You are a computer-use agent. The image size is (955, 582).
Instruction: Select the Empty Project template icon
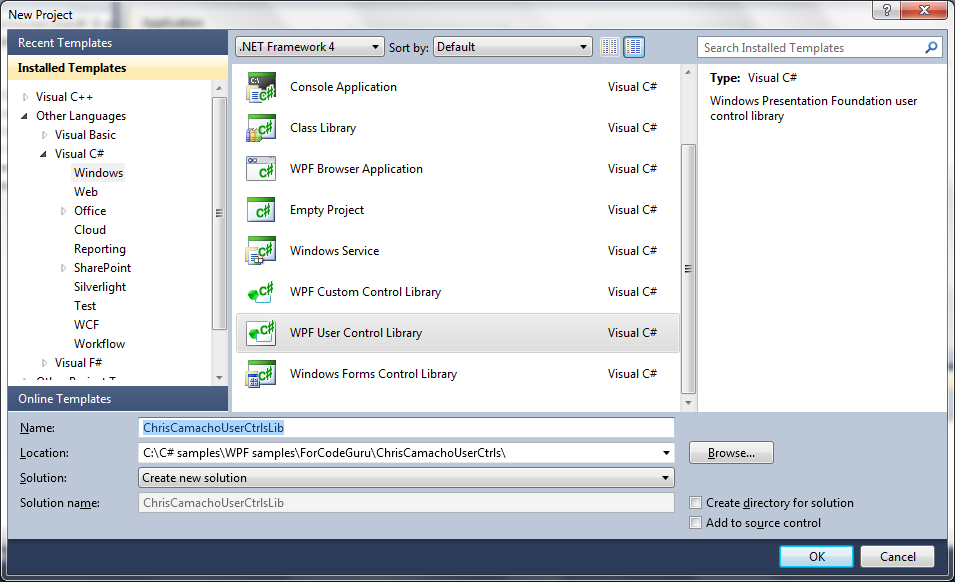coord(261,210)
